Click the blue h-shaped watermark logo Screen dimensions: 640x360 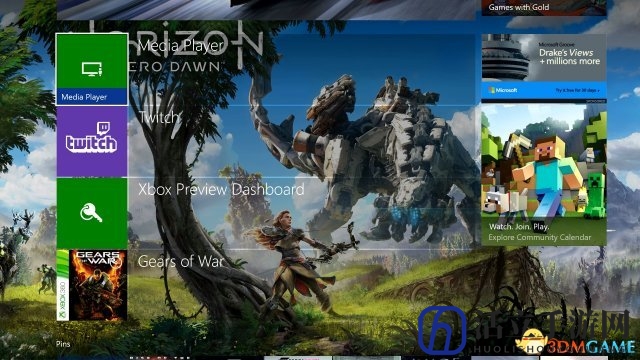[x=442, y=330]
